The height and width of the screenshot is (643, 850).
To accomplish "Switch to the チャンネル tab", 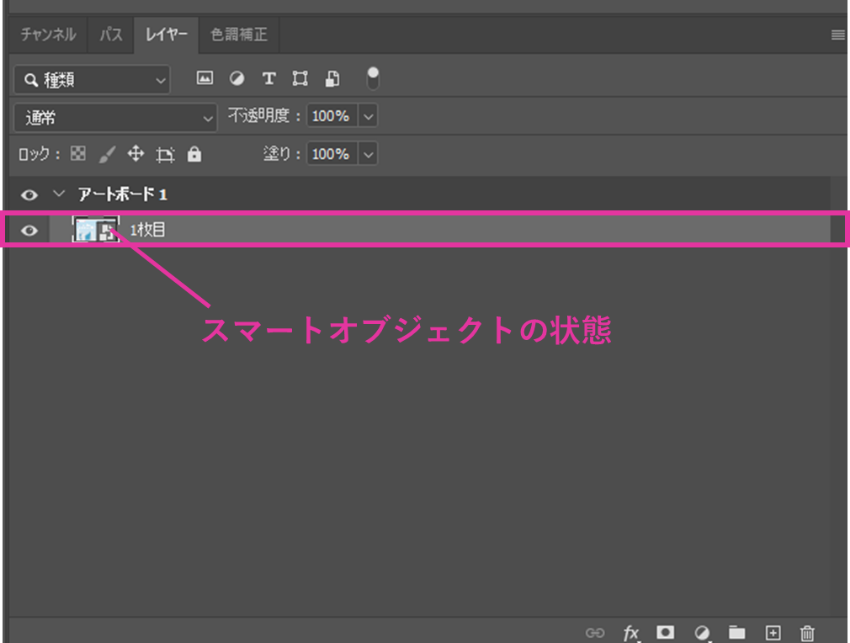I will [48, 35].
